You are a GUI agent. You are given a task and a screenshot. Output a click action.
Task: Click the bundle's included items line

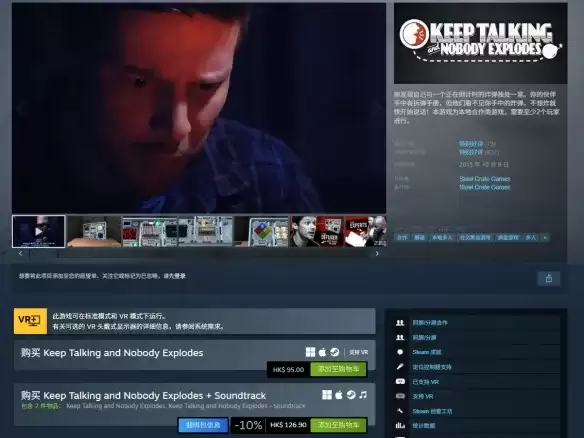(163, 406)
